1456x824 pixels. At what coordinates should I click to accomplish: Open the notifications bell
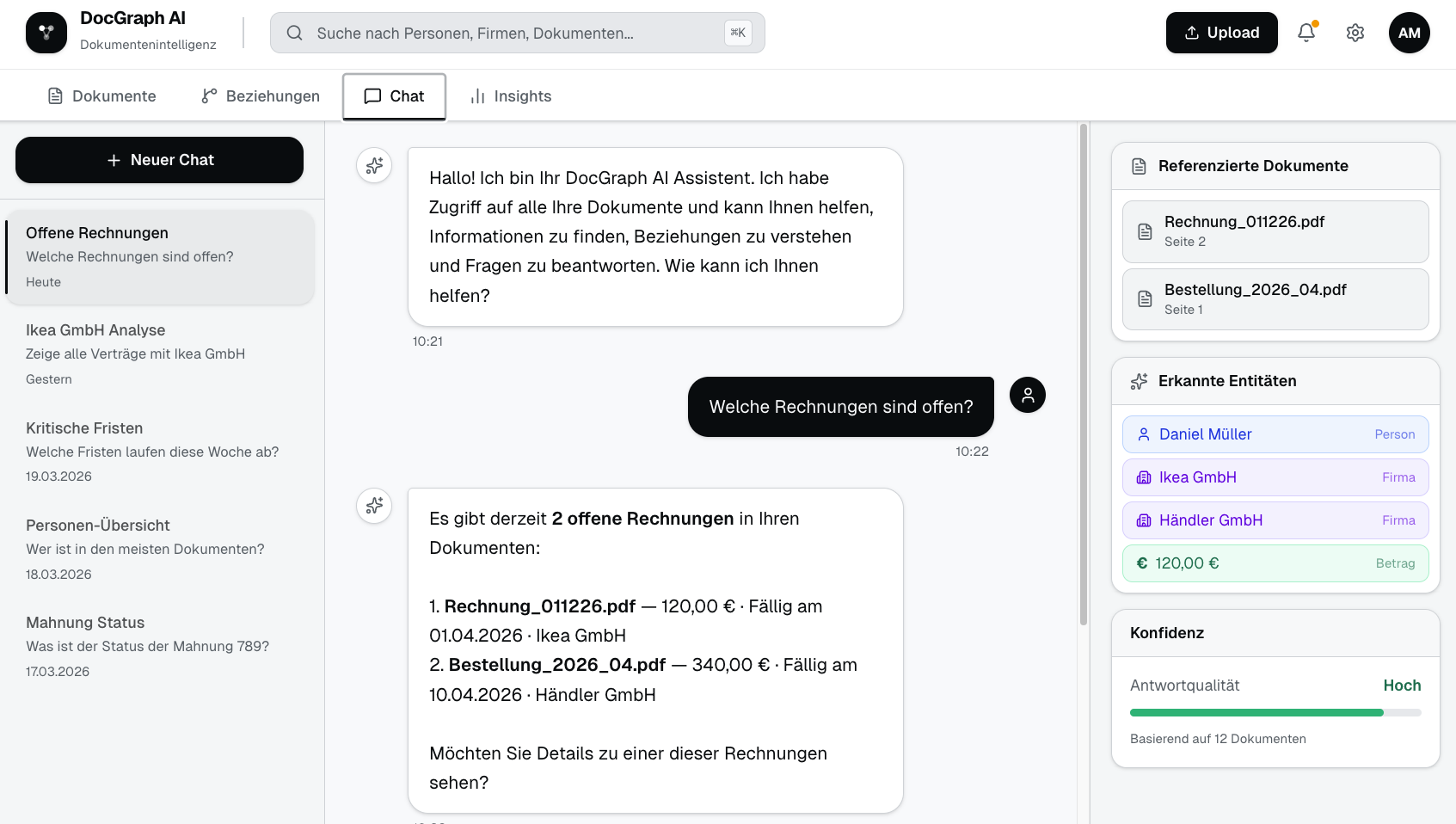(1306, 32)
